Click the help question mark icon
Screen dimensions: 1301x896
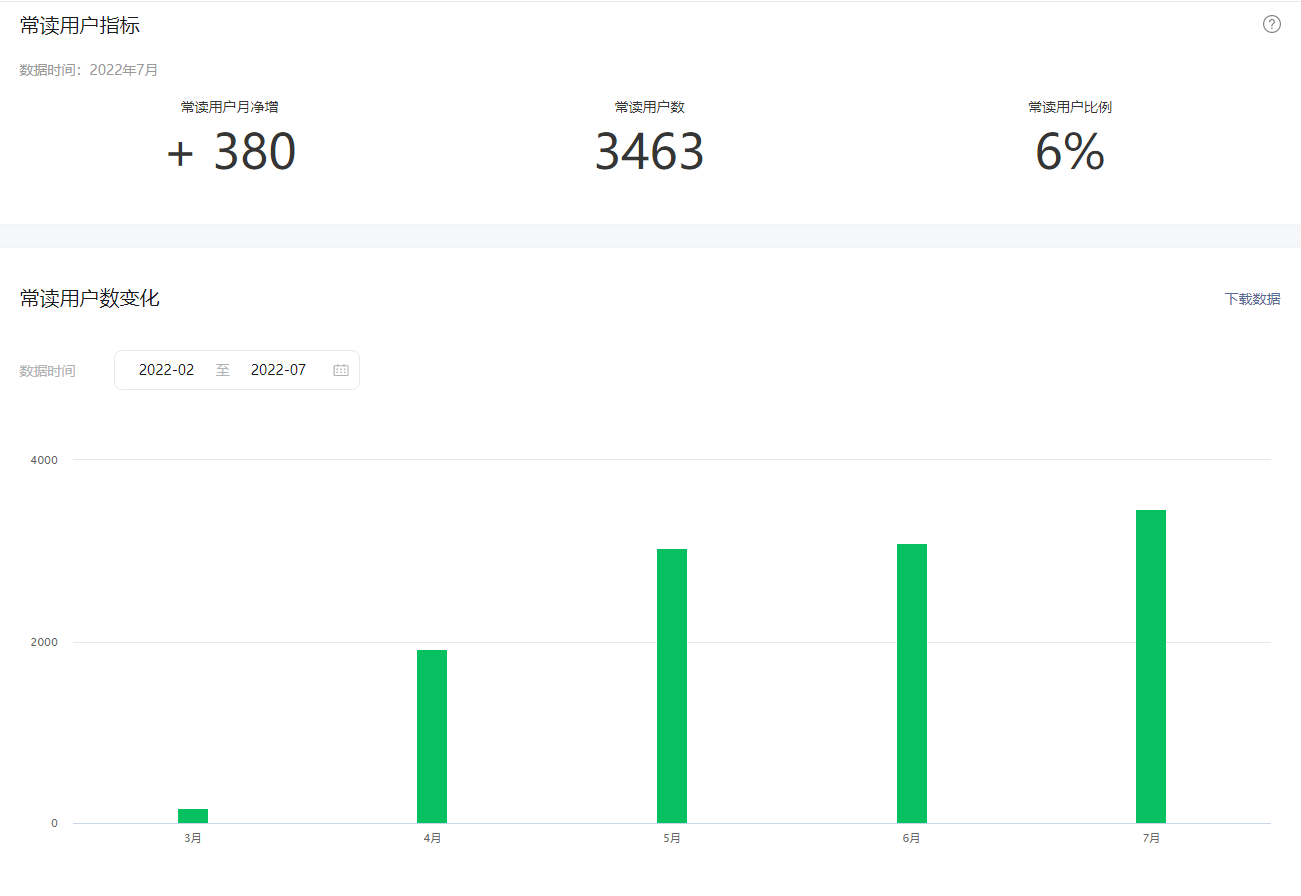coord(1271,25)
